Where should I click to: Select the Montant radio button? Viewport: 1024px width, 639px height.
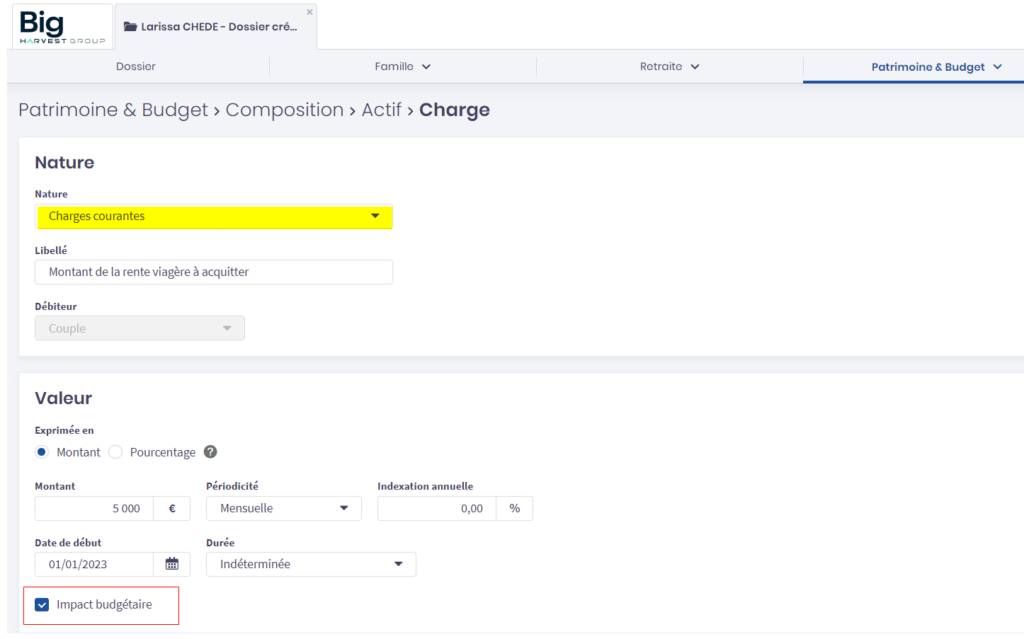42,452
